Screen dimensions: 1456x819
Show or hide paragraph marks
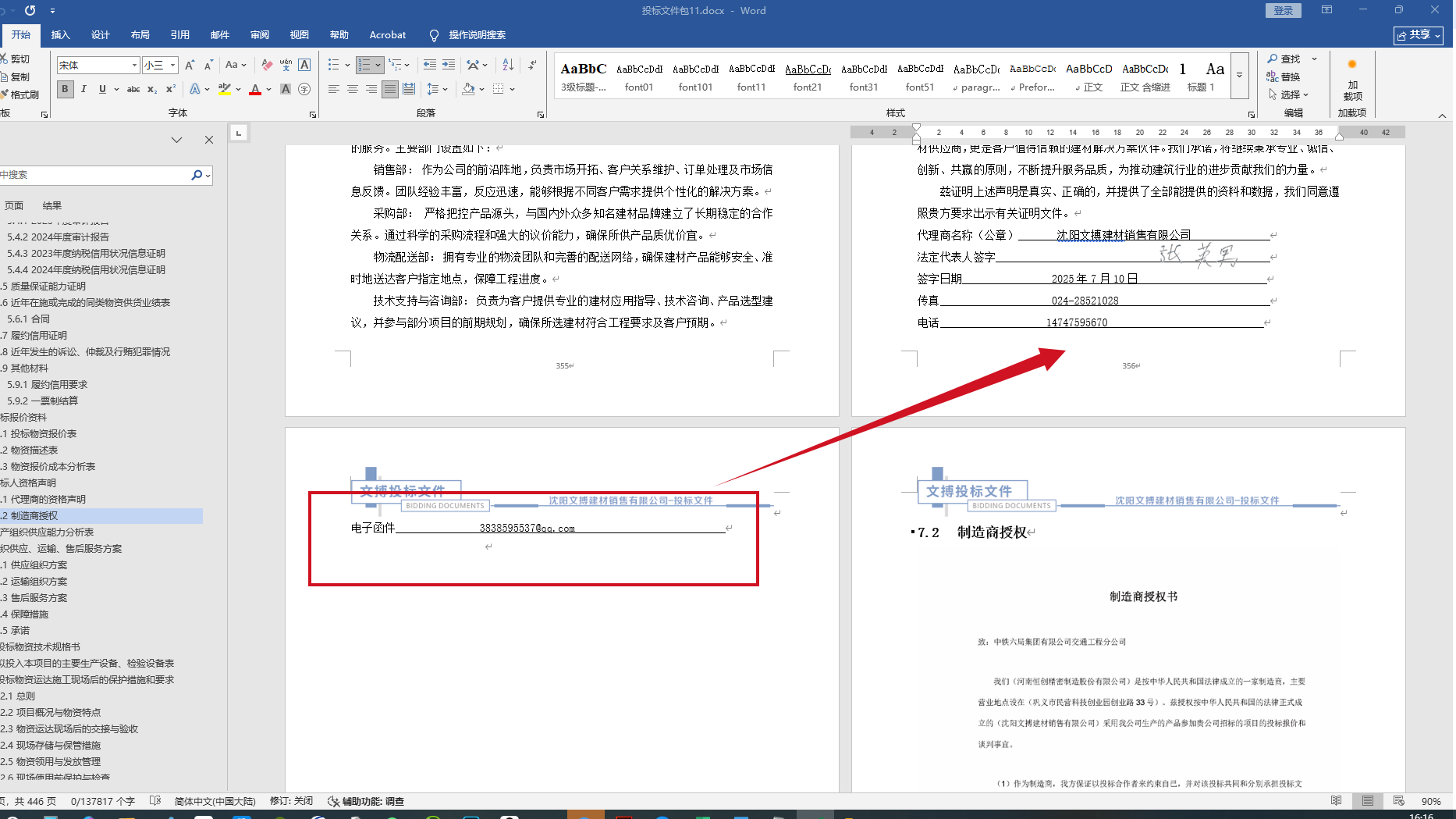pyautogui.click(x=532, y=65)
